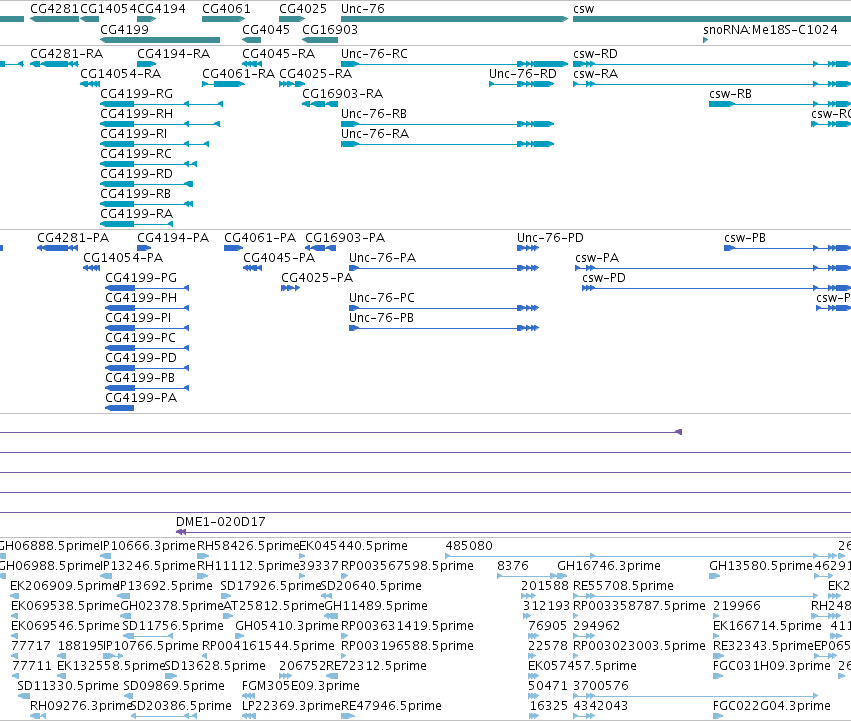Screen dimensions: 851x721
Task: Click protein CG14054-PA
Action: click(x=123, y=258)
